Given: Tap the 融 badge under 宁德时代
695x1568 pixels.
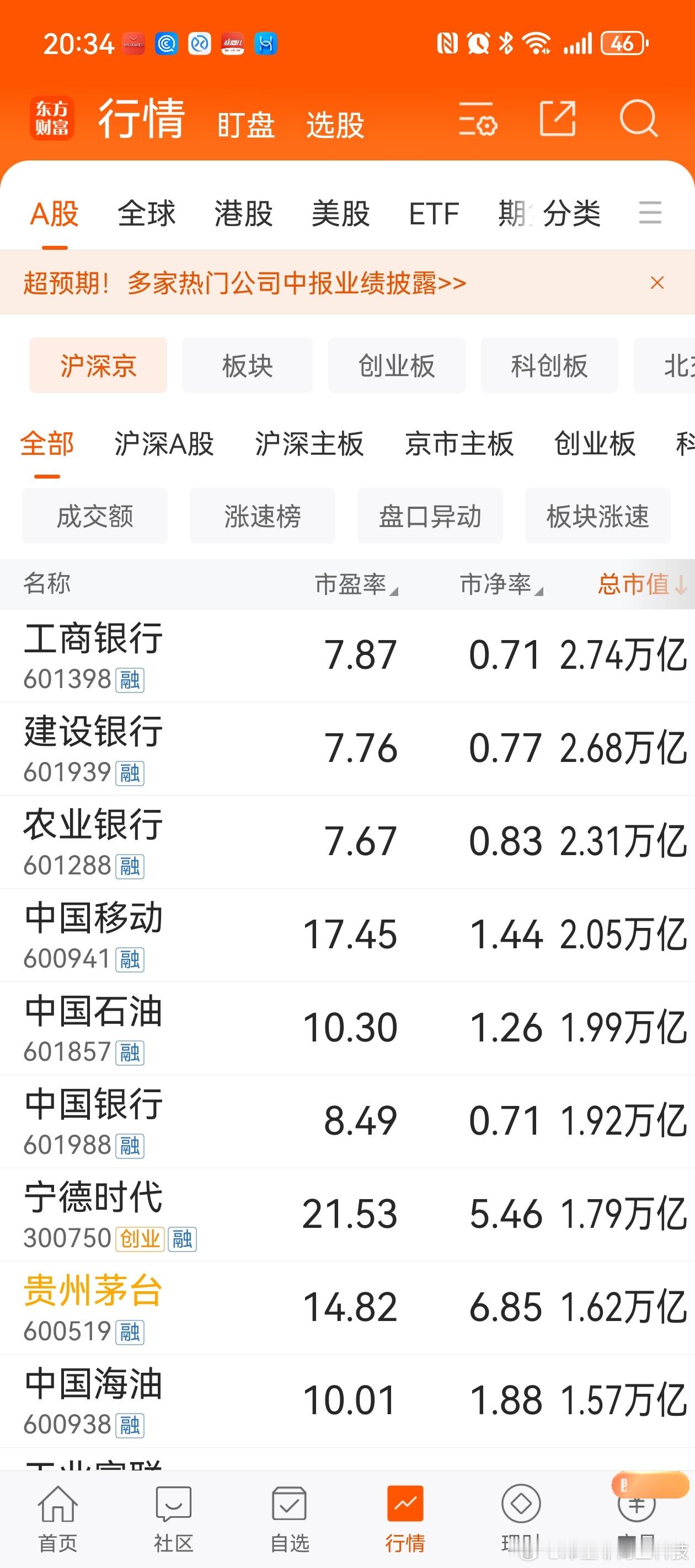Looking at the screenshot, I should [182, 1239].
